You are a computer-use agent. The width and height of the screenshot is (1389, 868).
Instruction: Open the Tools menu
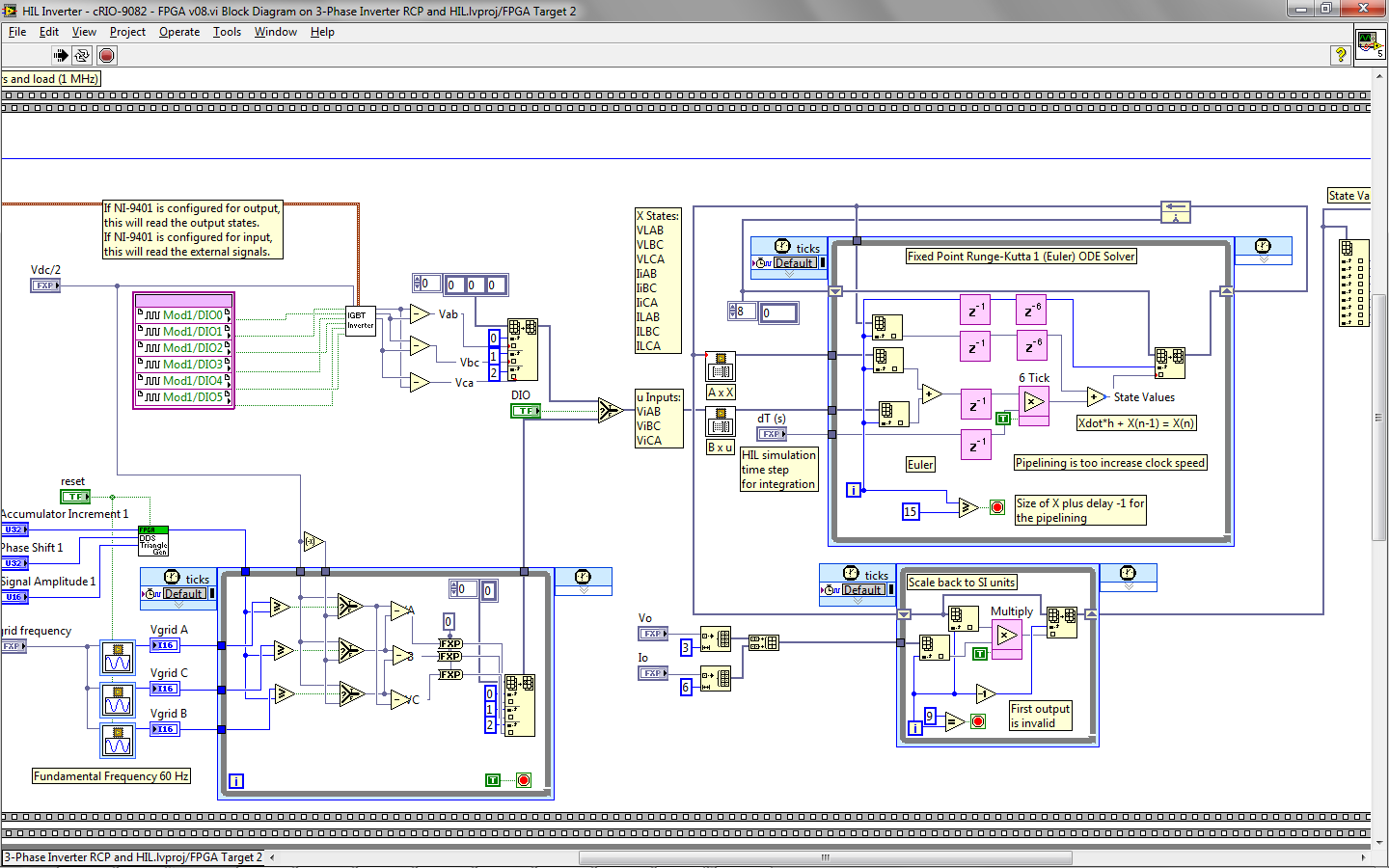[227, 32]
